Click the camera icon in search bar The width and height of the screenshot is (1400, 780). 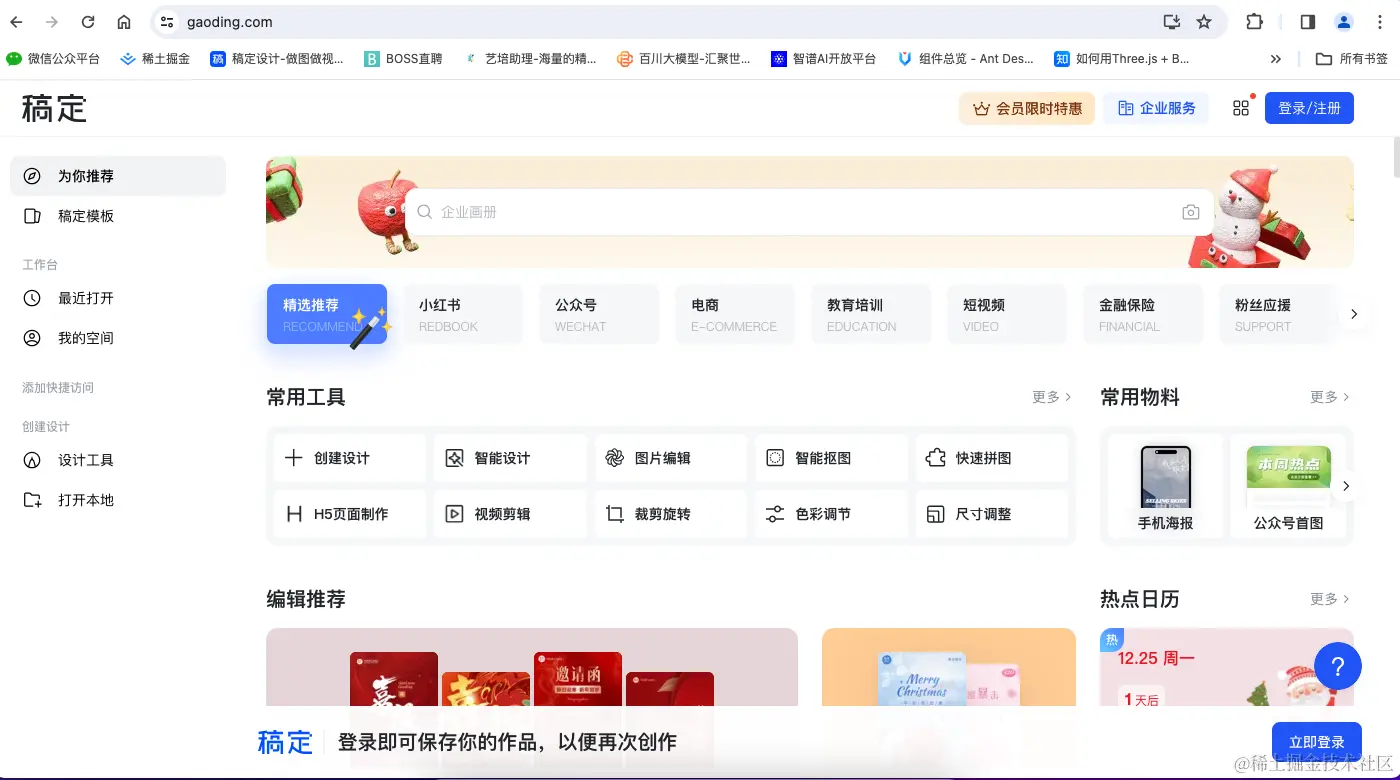point(1190,211)
